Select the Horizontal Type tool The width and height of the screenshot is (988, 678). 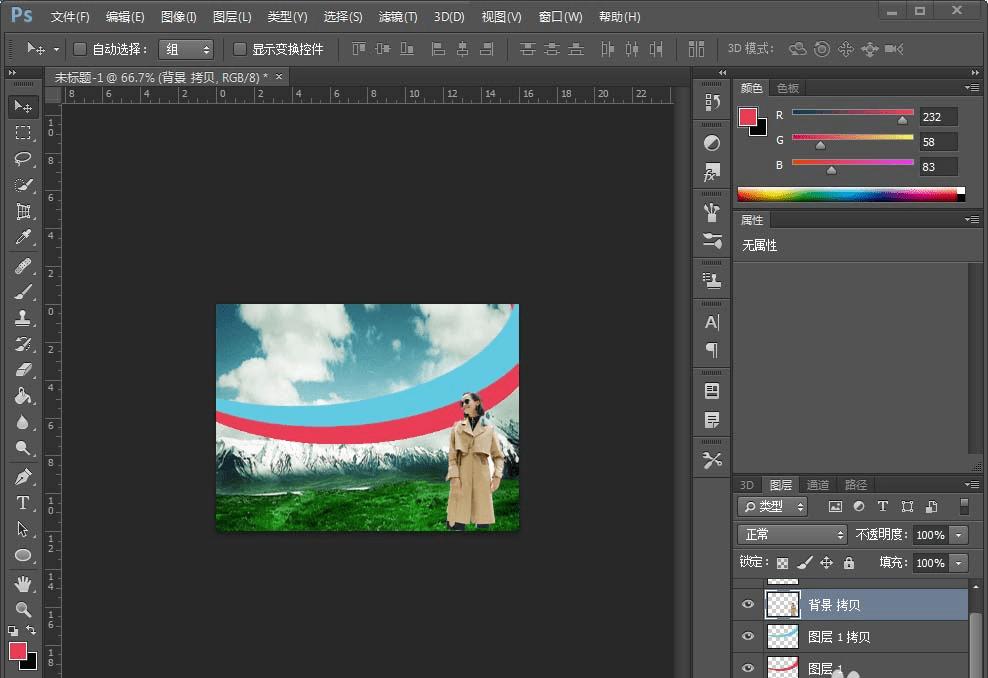[23, 503]
